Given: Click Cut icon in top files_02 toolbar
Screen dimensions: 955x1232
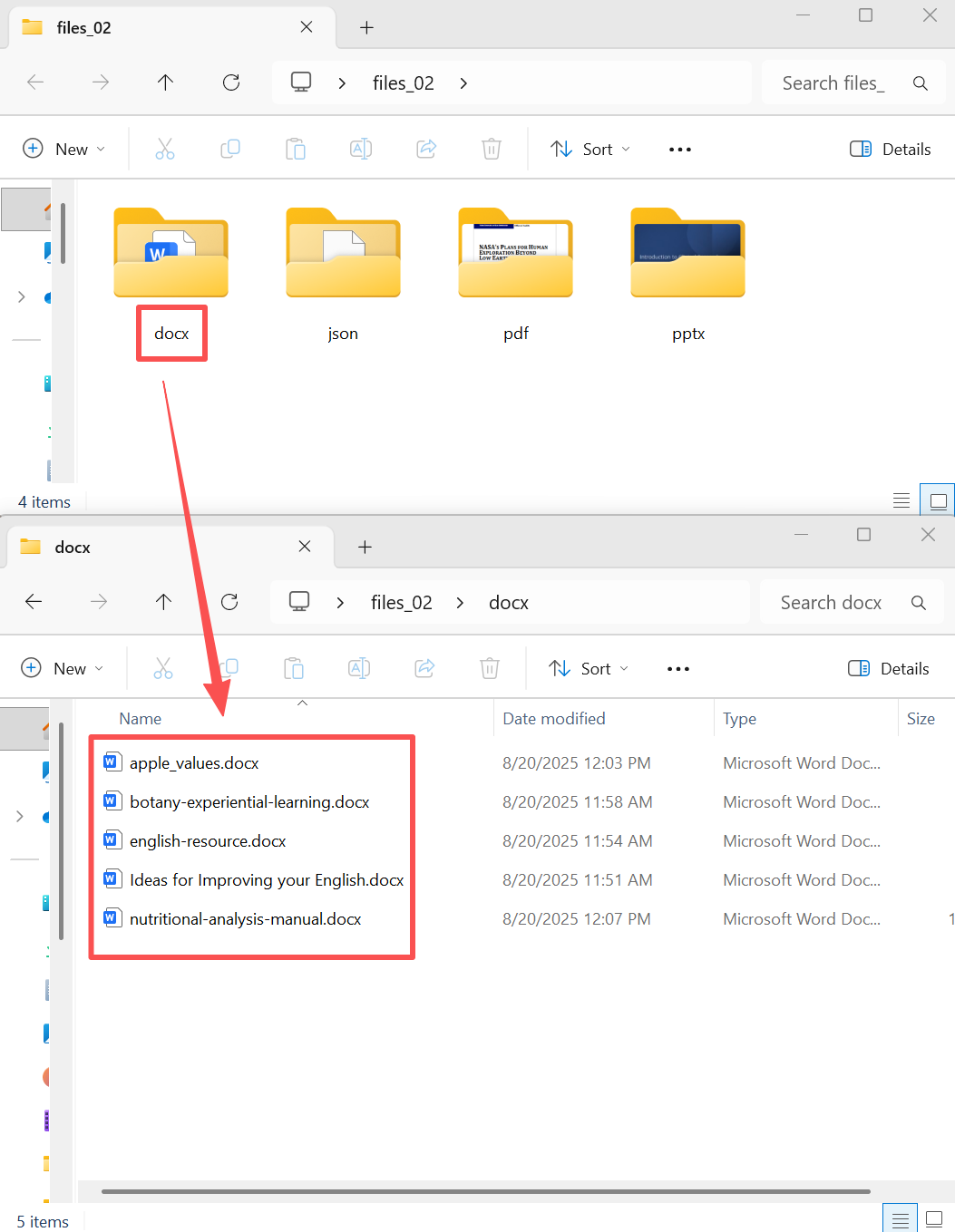Looking at the screenshot, I should click(164, 149).
